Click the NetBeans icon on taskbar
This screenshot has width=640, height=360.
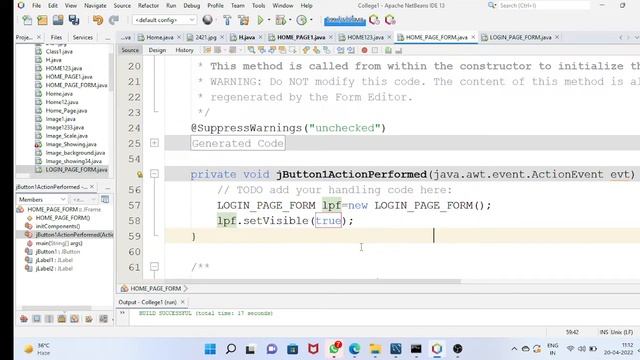point(437,349)
